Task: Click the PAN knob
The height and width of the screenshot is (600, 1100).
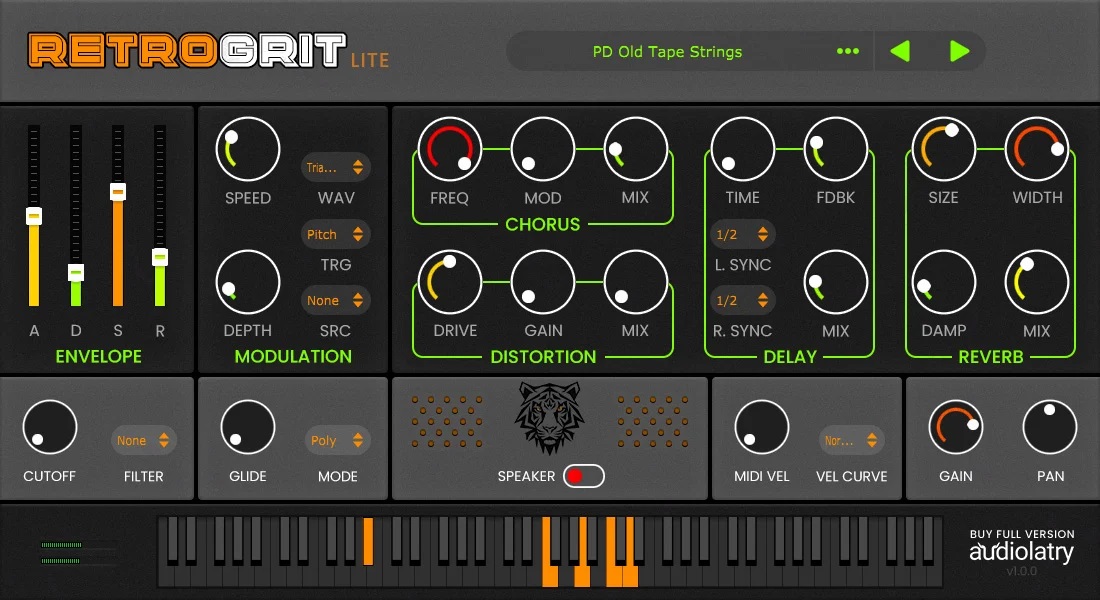Action: [1049, 427]
